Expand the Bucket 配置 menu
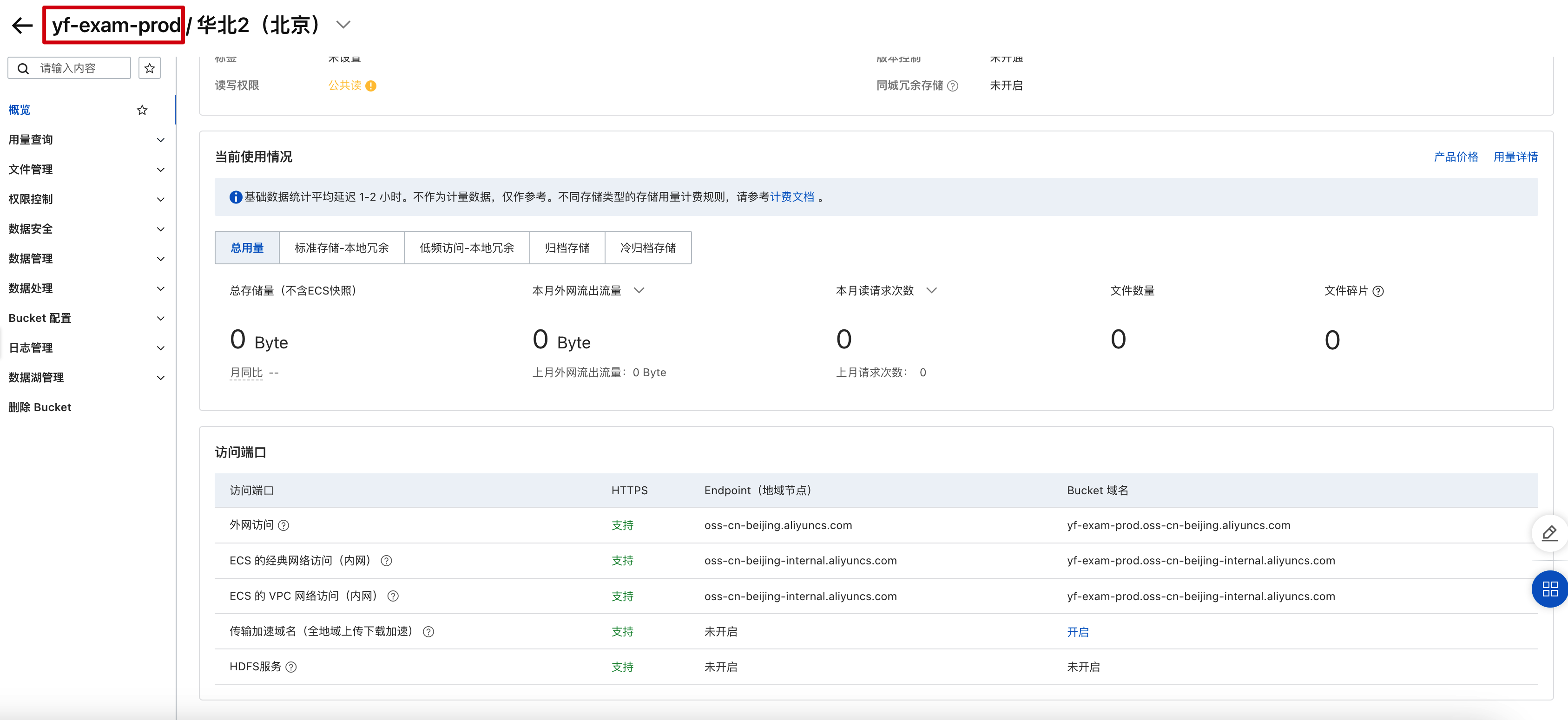 click(86, 318)
